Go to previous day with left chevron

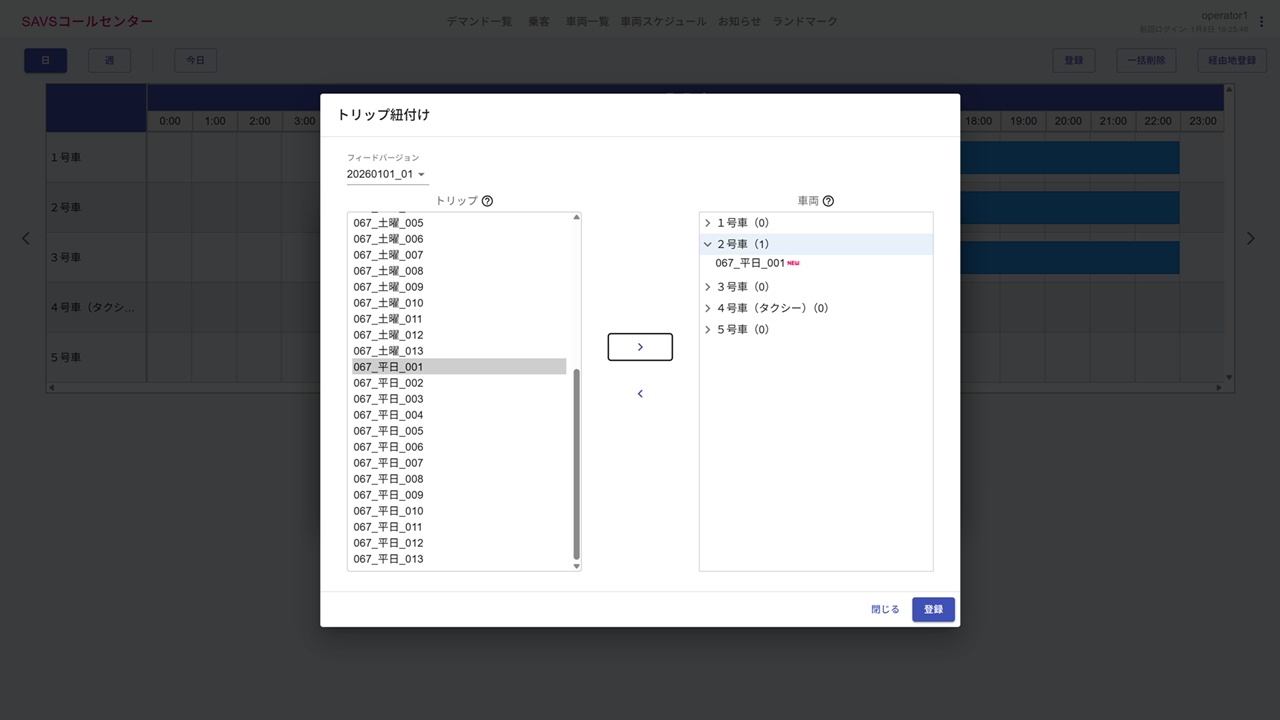click(26, 238)
